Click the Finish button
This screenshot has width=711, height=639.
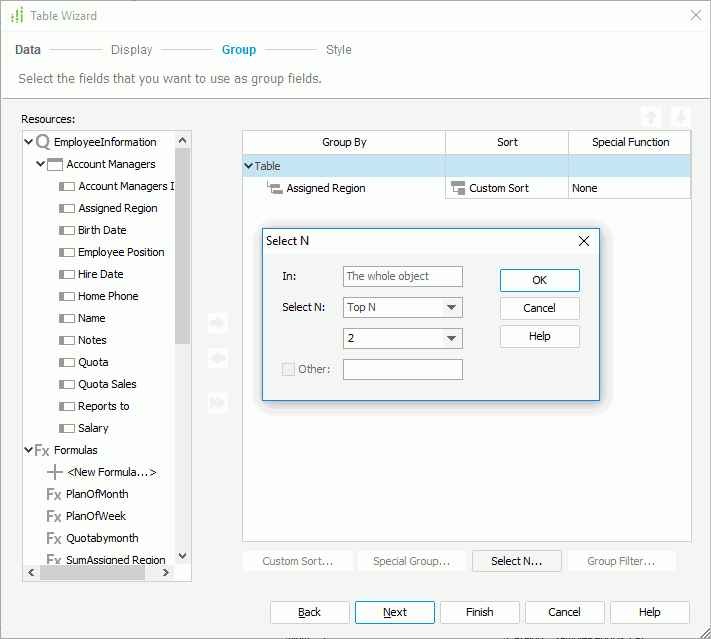480,612
